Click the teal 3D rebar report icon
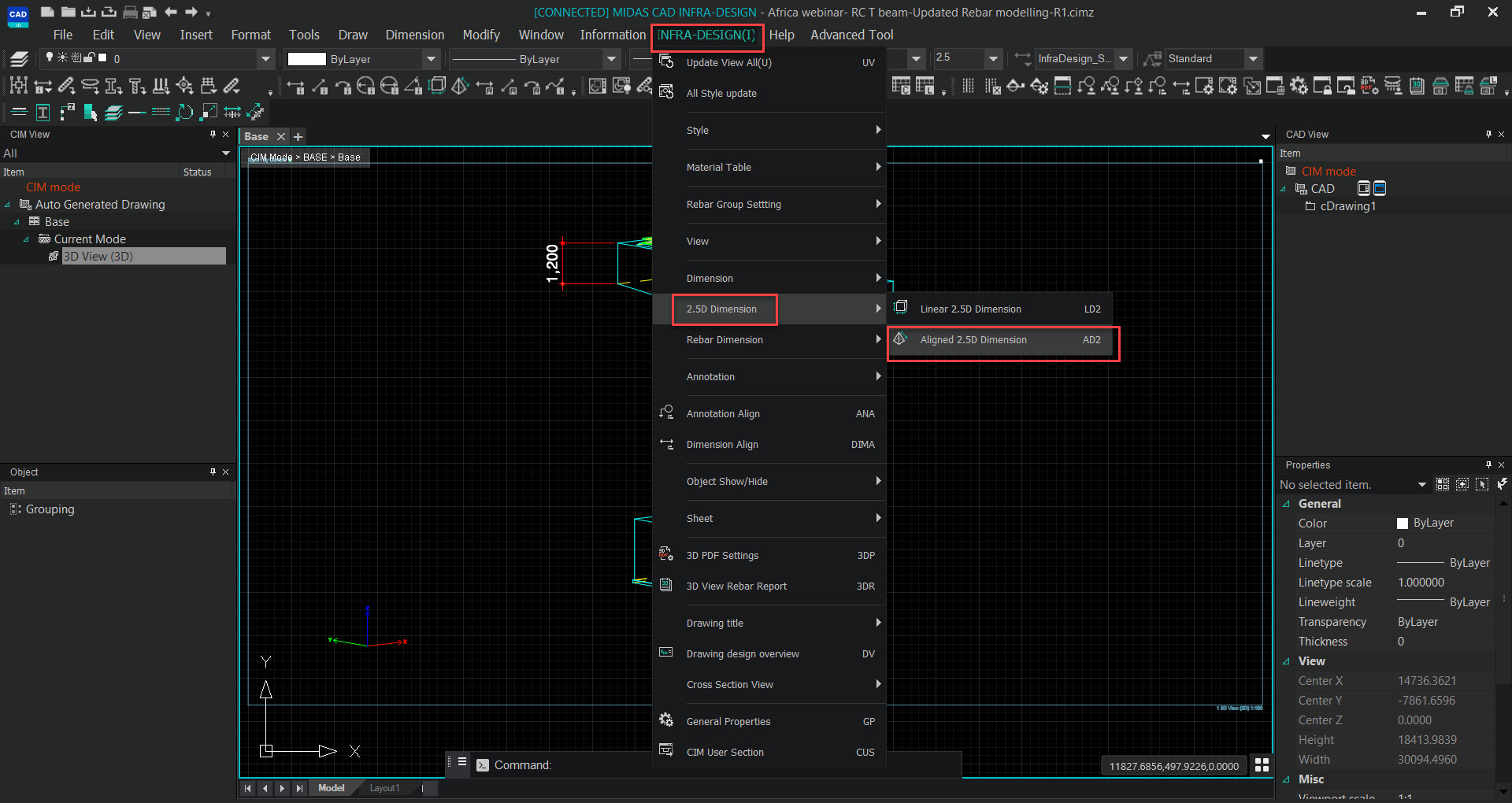This screenshot has height=803, width=1512. point(1417,86)
